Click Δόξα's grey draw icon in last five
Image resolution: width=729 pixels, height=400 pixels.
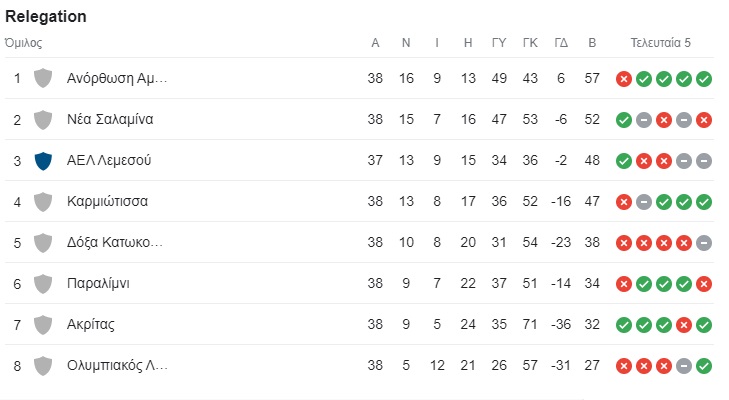pos(704,243)
